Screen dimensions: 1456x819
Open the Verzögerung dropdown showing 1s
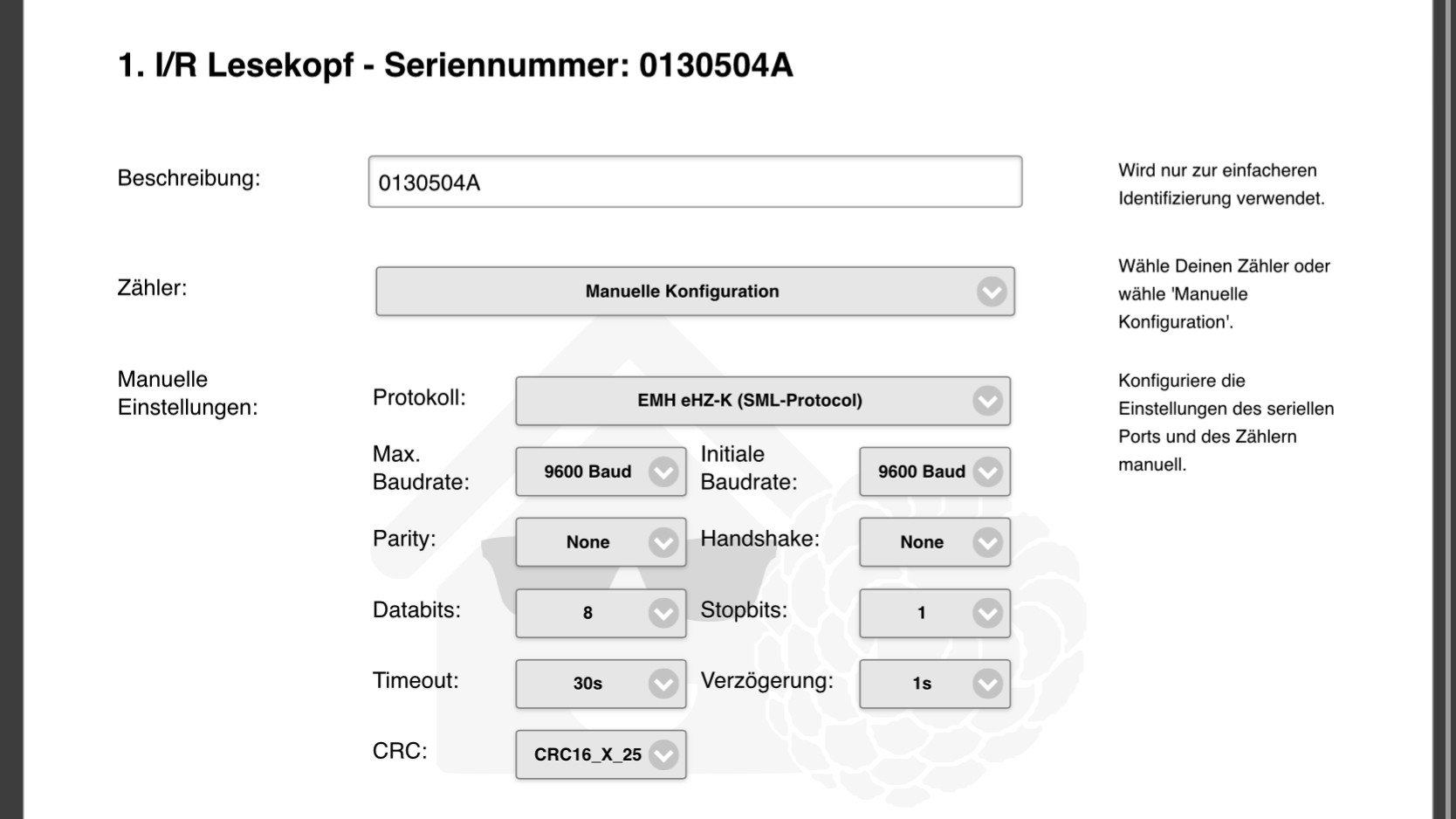[x=935, y=684]
